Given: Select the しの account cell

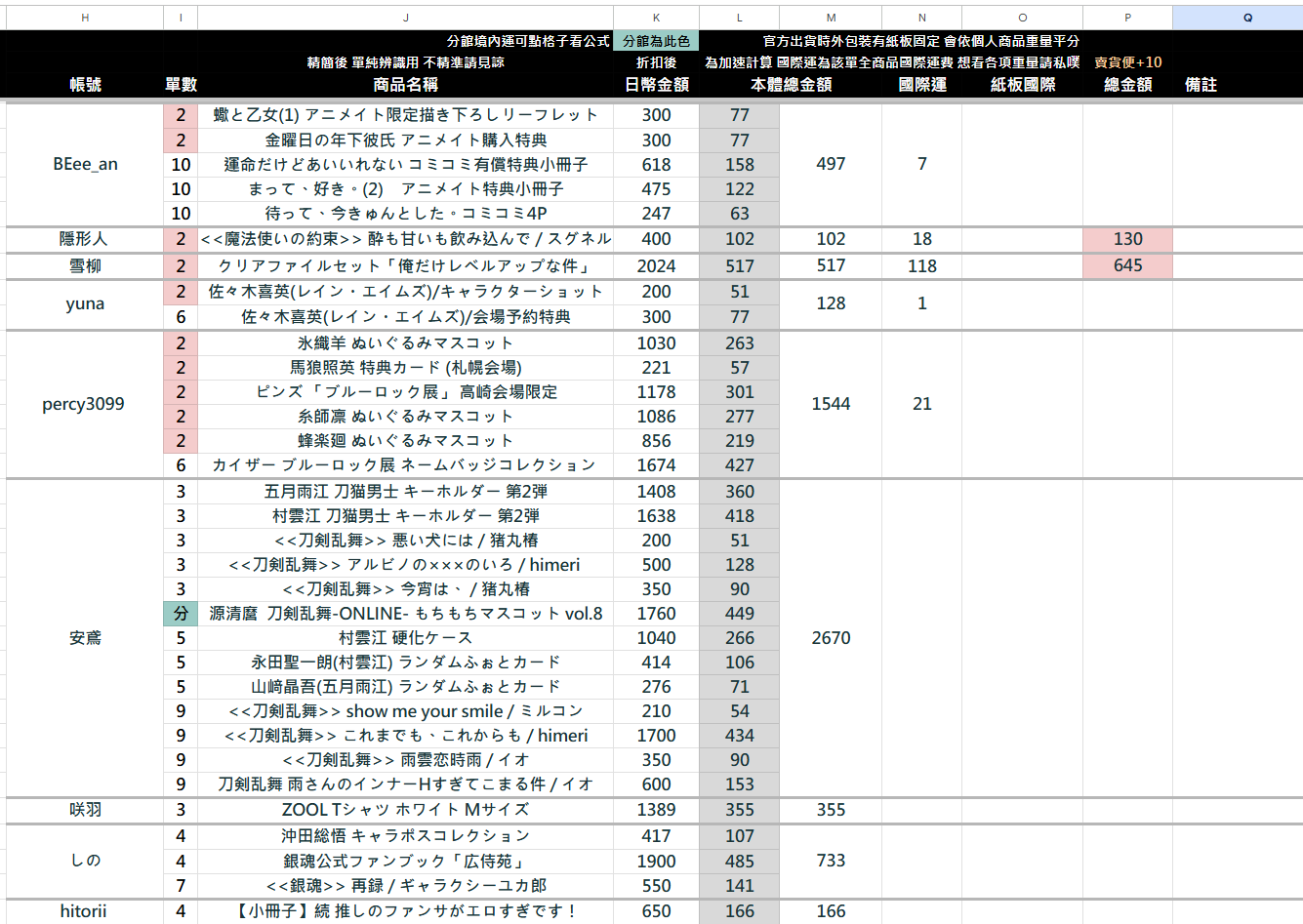Looking at the screenshot, I should (x=85, y=861).
